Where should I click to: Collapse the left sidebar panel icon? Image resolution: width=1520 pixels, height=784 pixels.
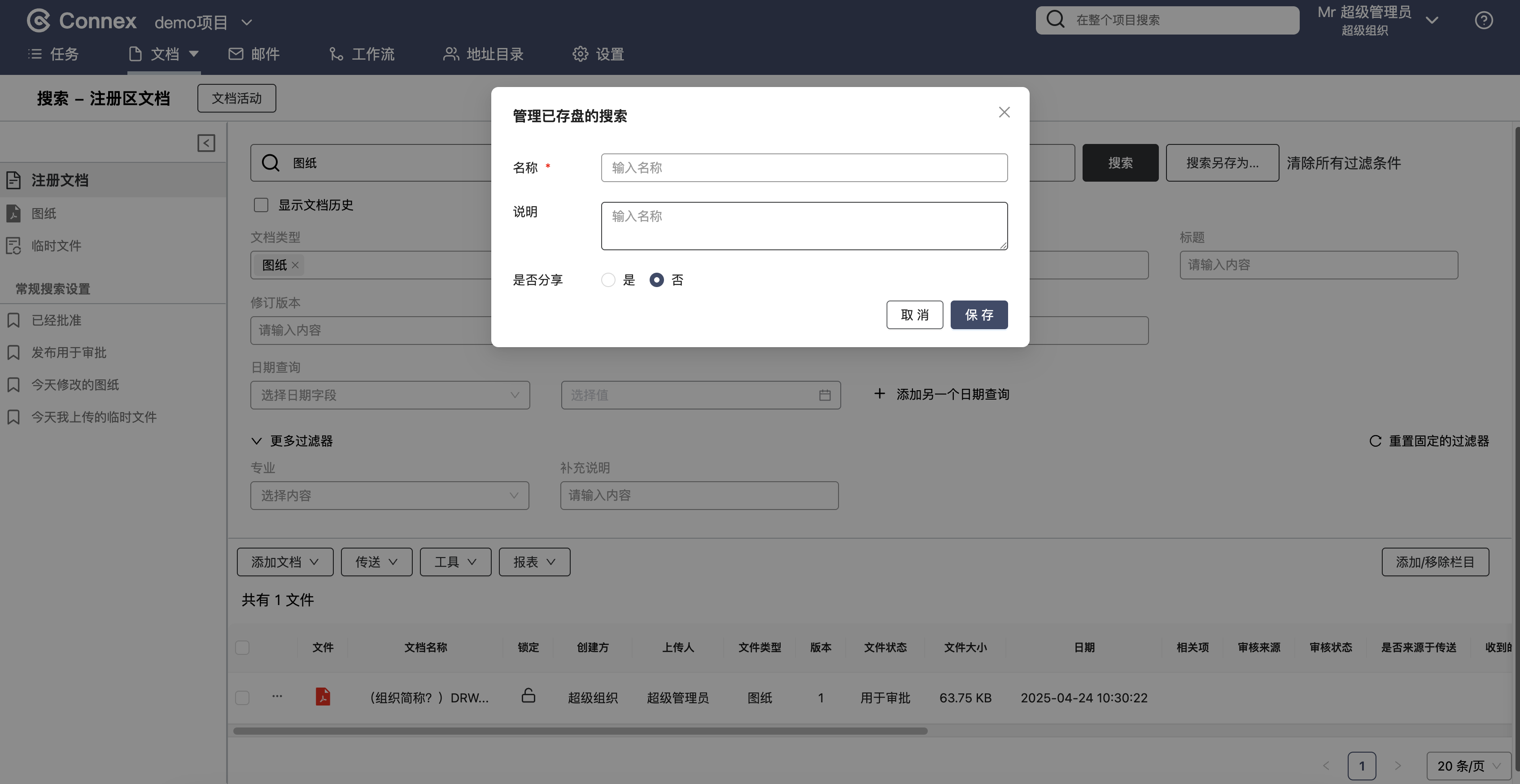[206, 143]
